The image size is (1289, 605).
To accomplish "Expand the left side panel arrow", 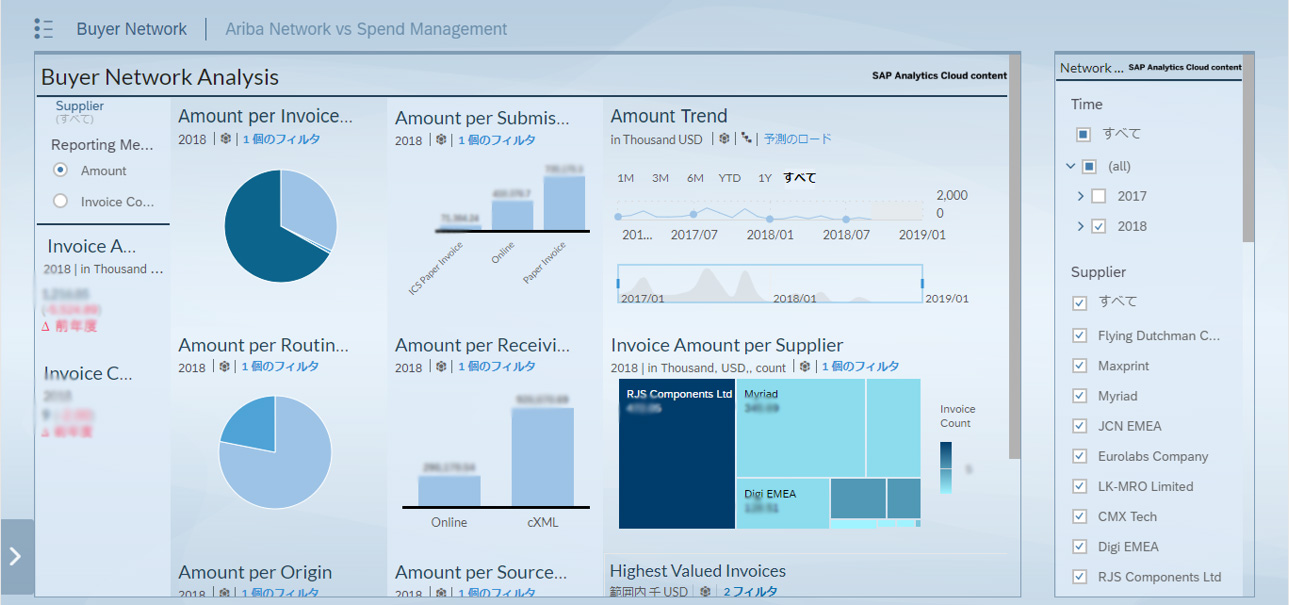I will click(15, 556).
